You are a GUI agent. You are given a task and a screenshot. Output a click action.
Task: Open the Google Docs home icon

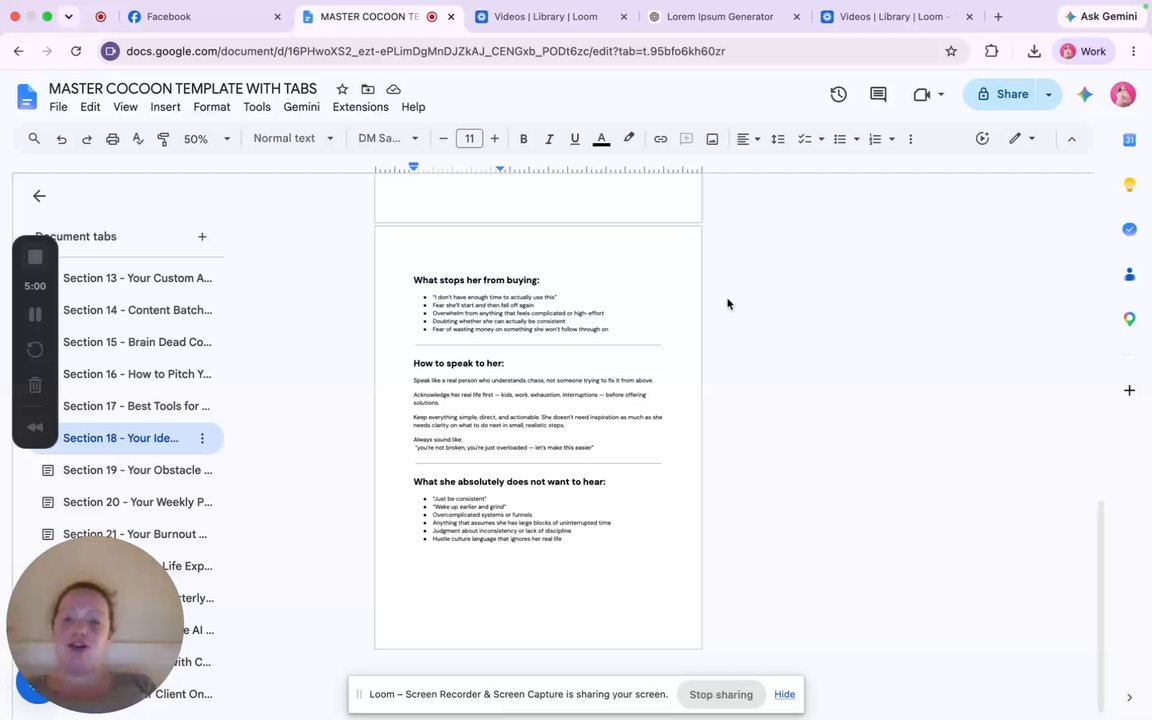tap(27, 97)
